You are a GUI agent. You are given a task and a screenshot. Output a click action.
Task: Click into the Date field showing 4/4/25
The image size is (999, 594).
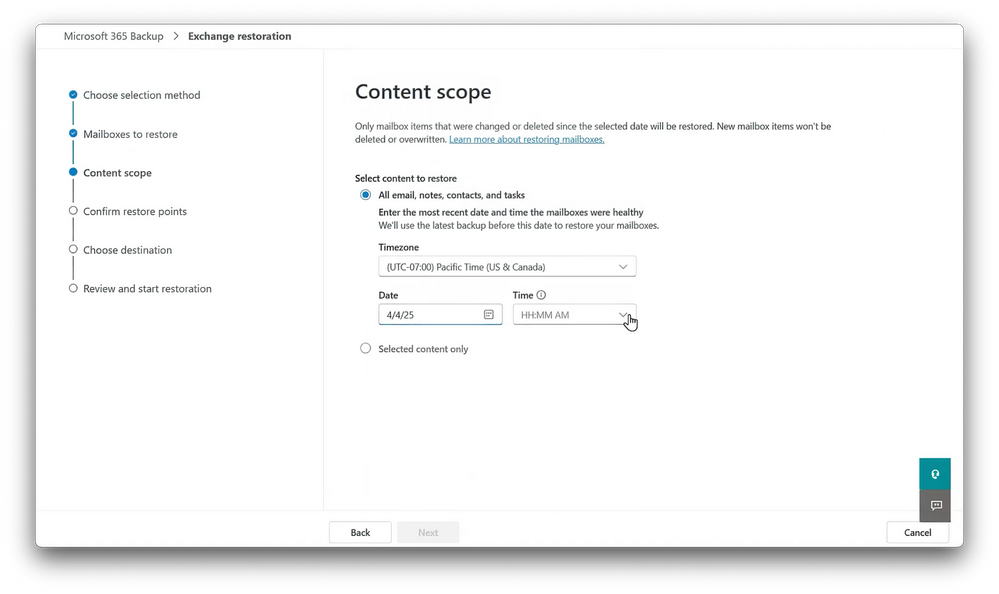click(440, 315)
